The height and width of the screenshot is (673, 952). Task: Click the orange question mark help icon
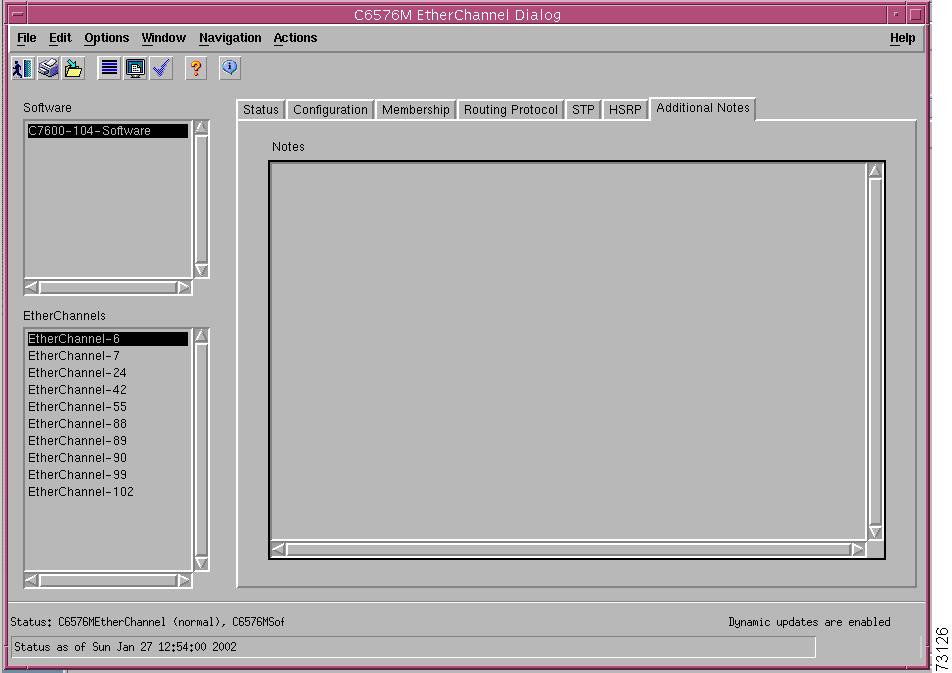[196, 68]
